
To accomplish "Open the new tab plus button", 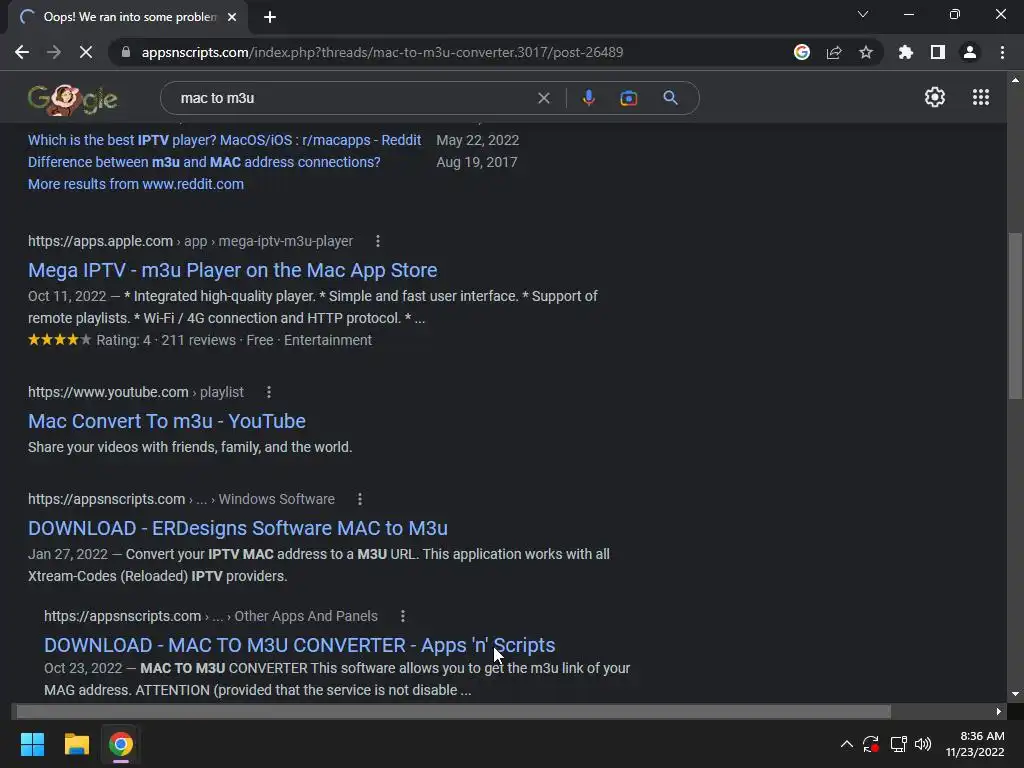I will (270, 17).
